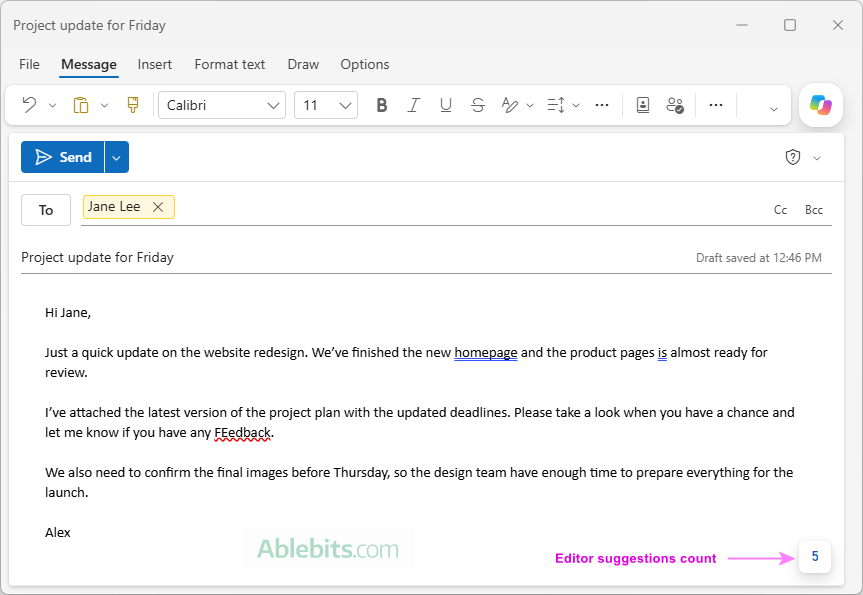Click the line spacing icon
This screenshot has width=863, height=595.
click(556, 105)
